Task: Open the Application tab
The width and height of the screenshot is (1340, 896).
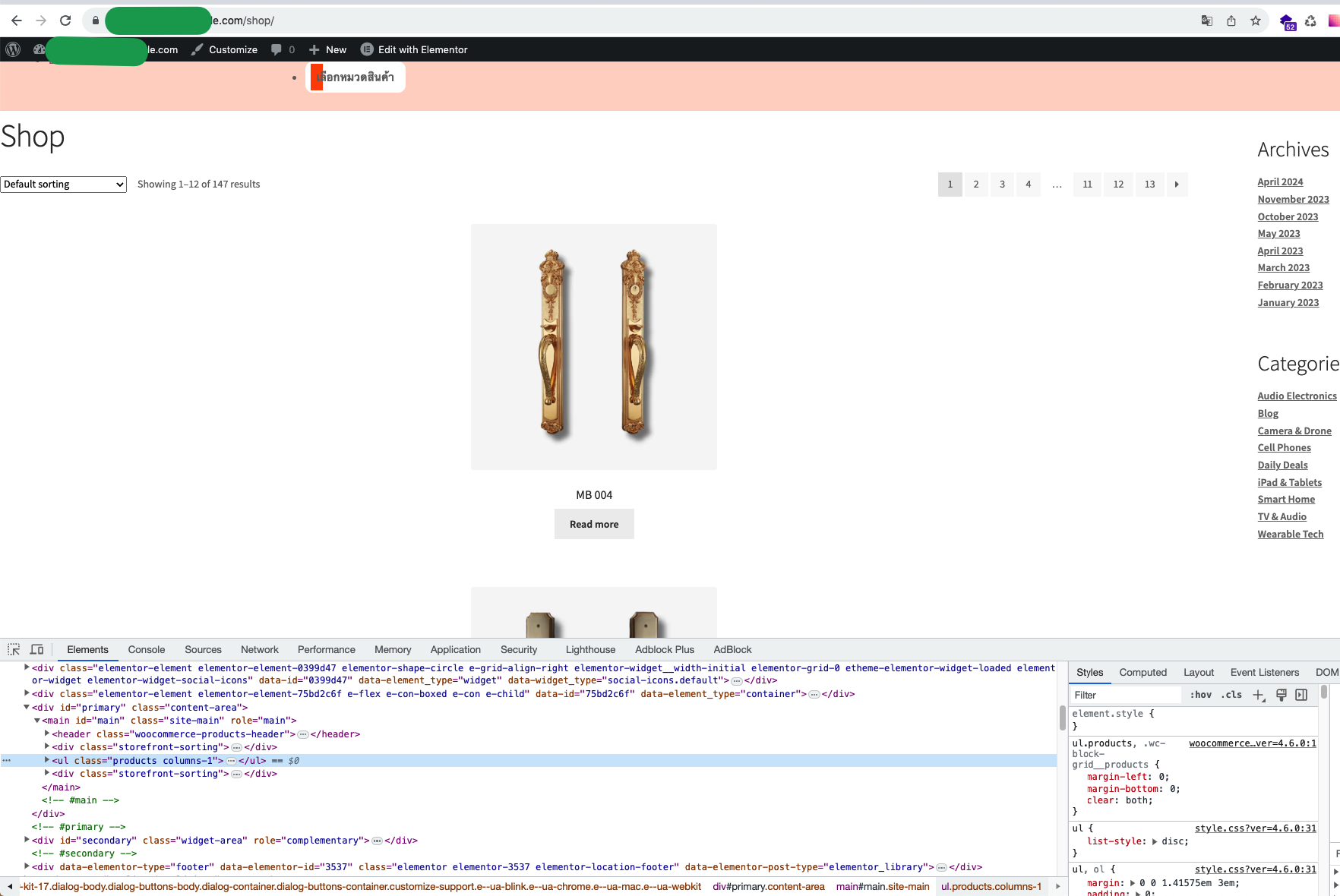Action: [456, 649]
